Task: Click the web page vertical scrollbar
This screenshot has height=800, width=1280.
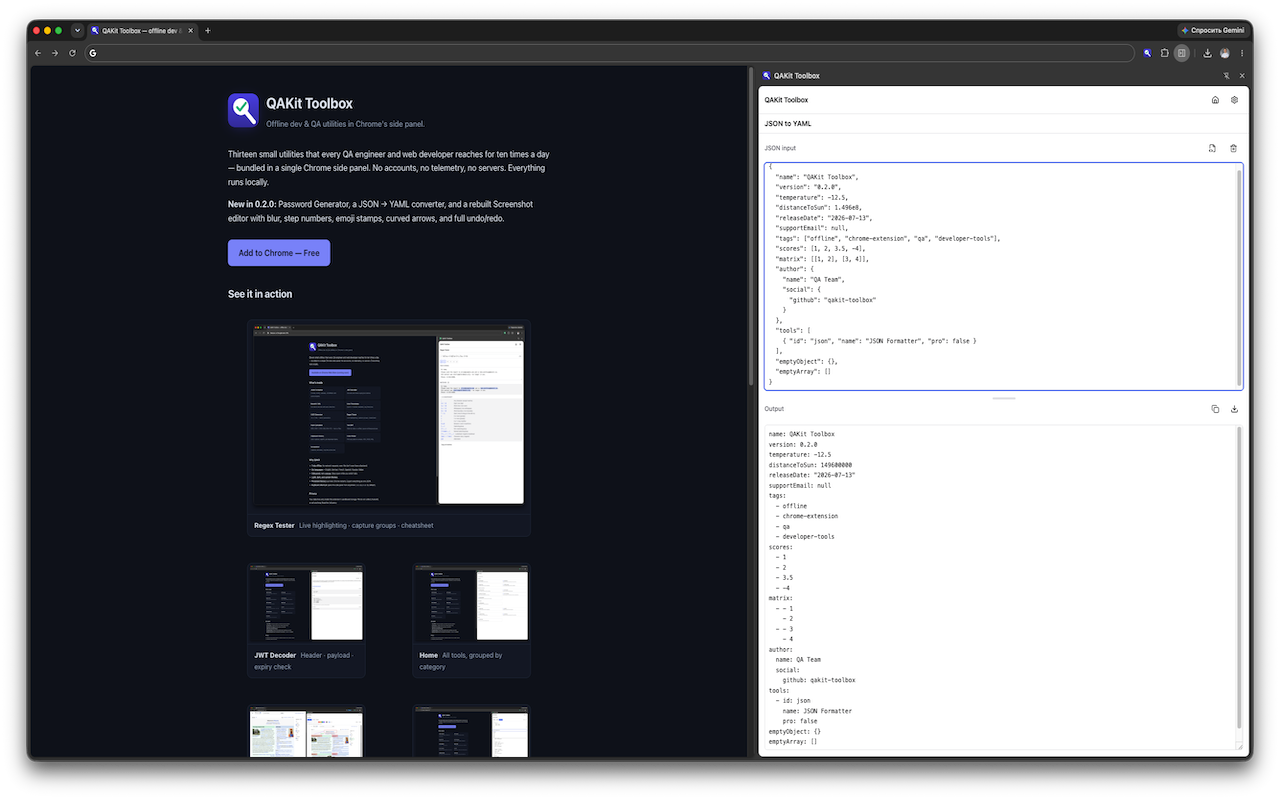Action: [x=751, y=225]
